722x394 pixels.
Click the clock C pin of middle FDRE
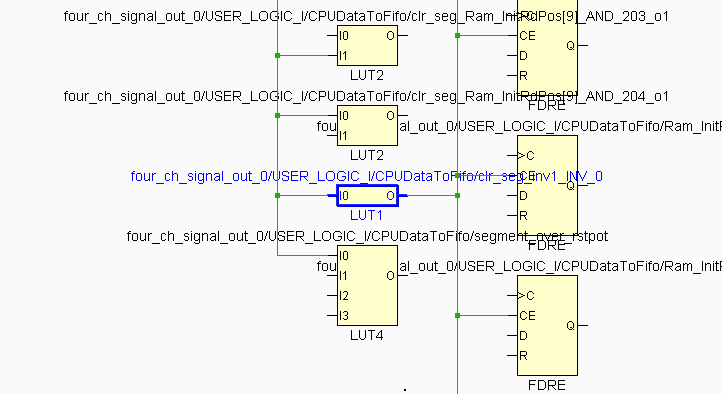point(526,156)
